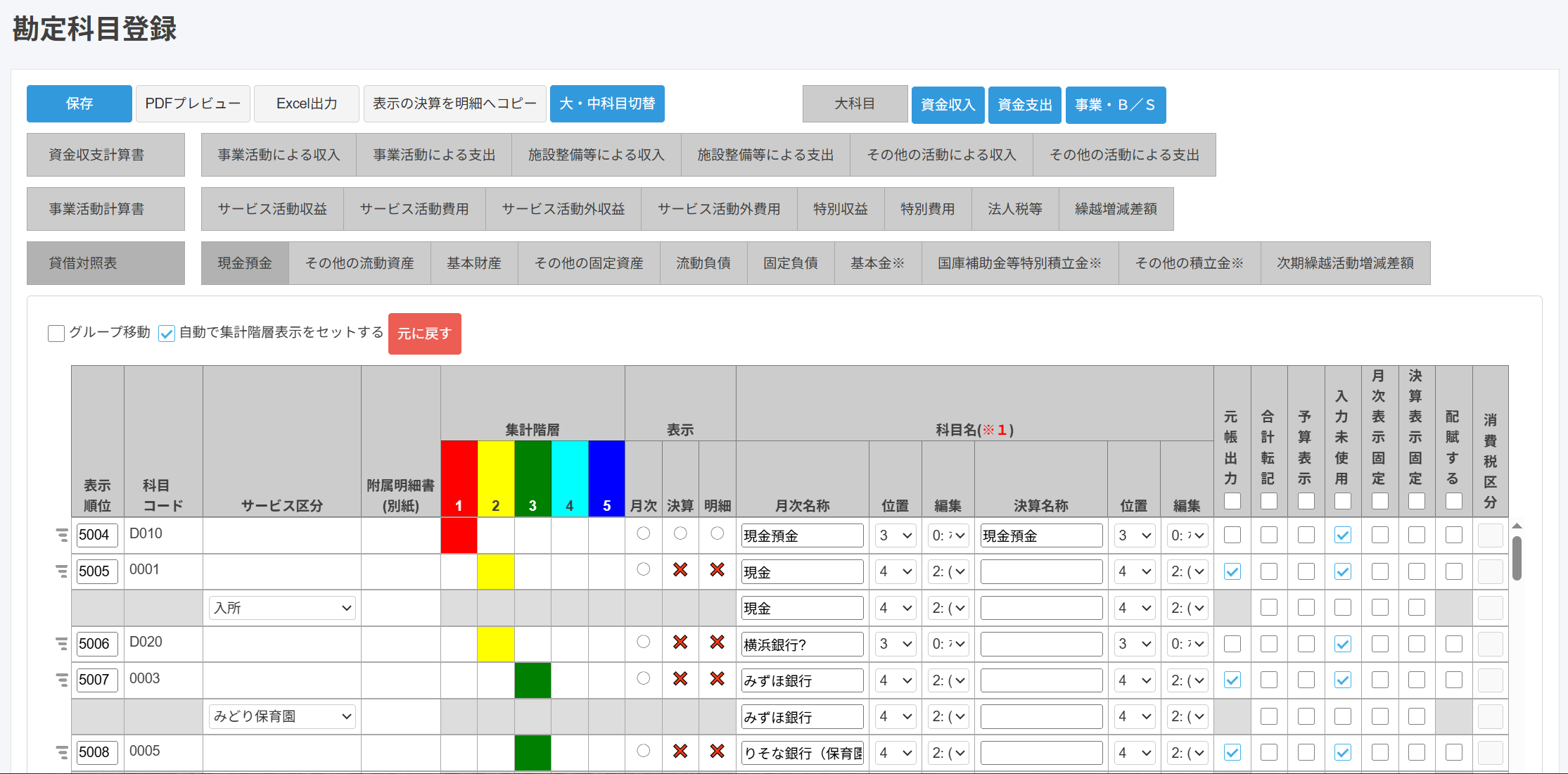Click 資金支出 button
Image resolution: width=1568 pixels, height=774 pixels.
point(1024,105)
